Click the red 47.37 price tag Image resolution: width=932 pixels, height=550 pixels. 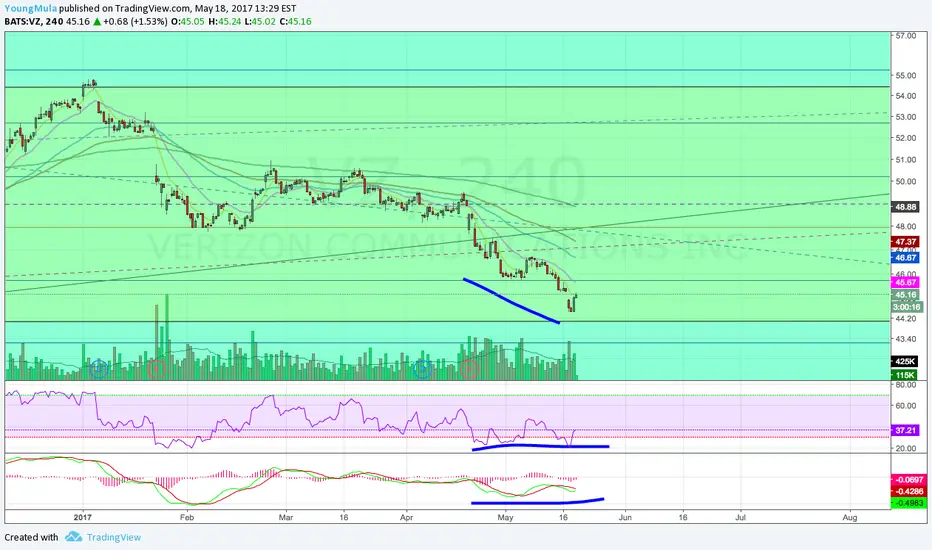tap(905, 242)
